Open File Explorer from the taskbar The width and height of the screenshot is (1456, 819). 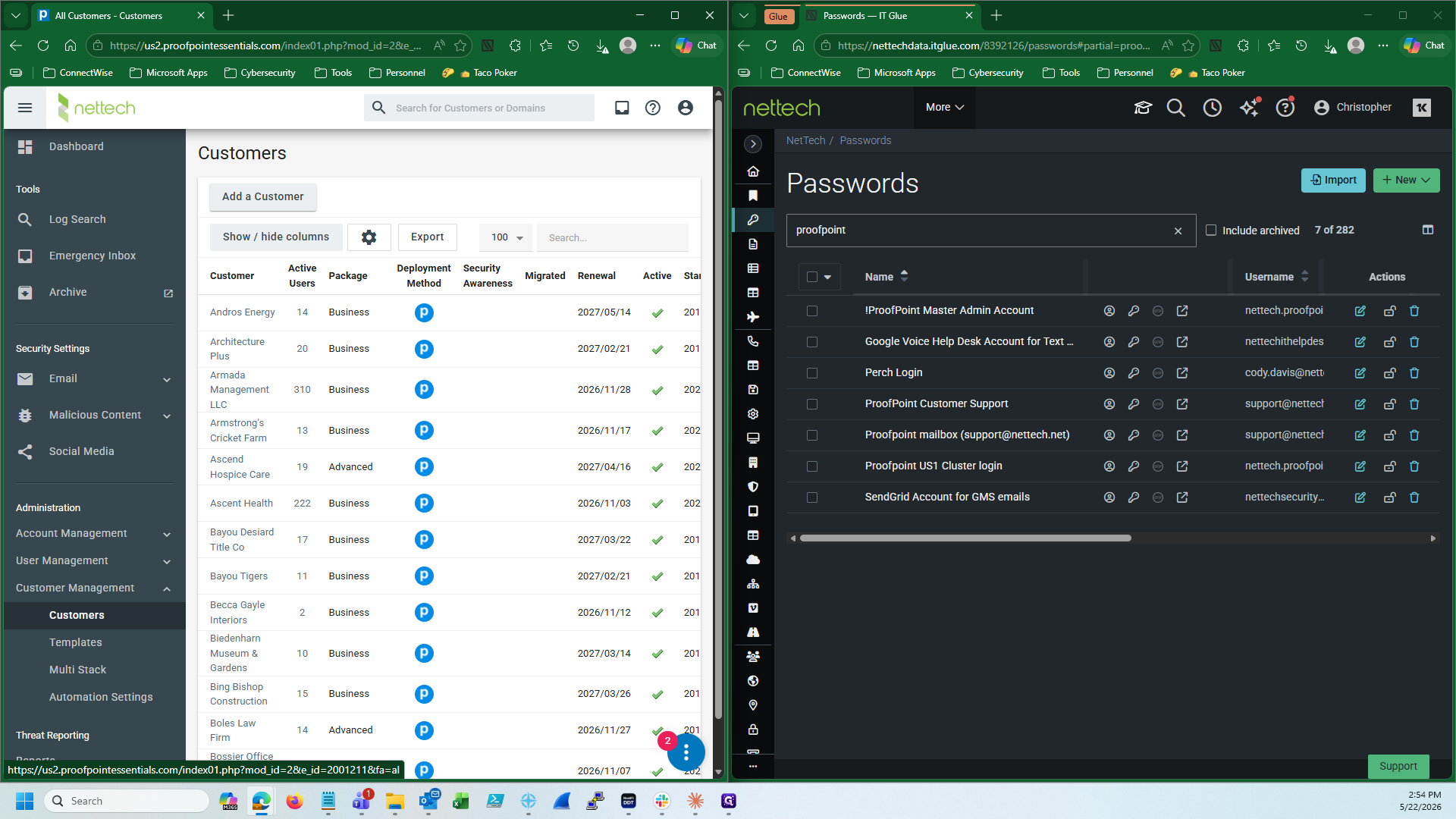(x=394, y=801)
